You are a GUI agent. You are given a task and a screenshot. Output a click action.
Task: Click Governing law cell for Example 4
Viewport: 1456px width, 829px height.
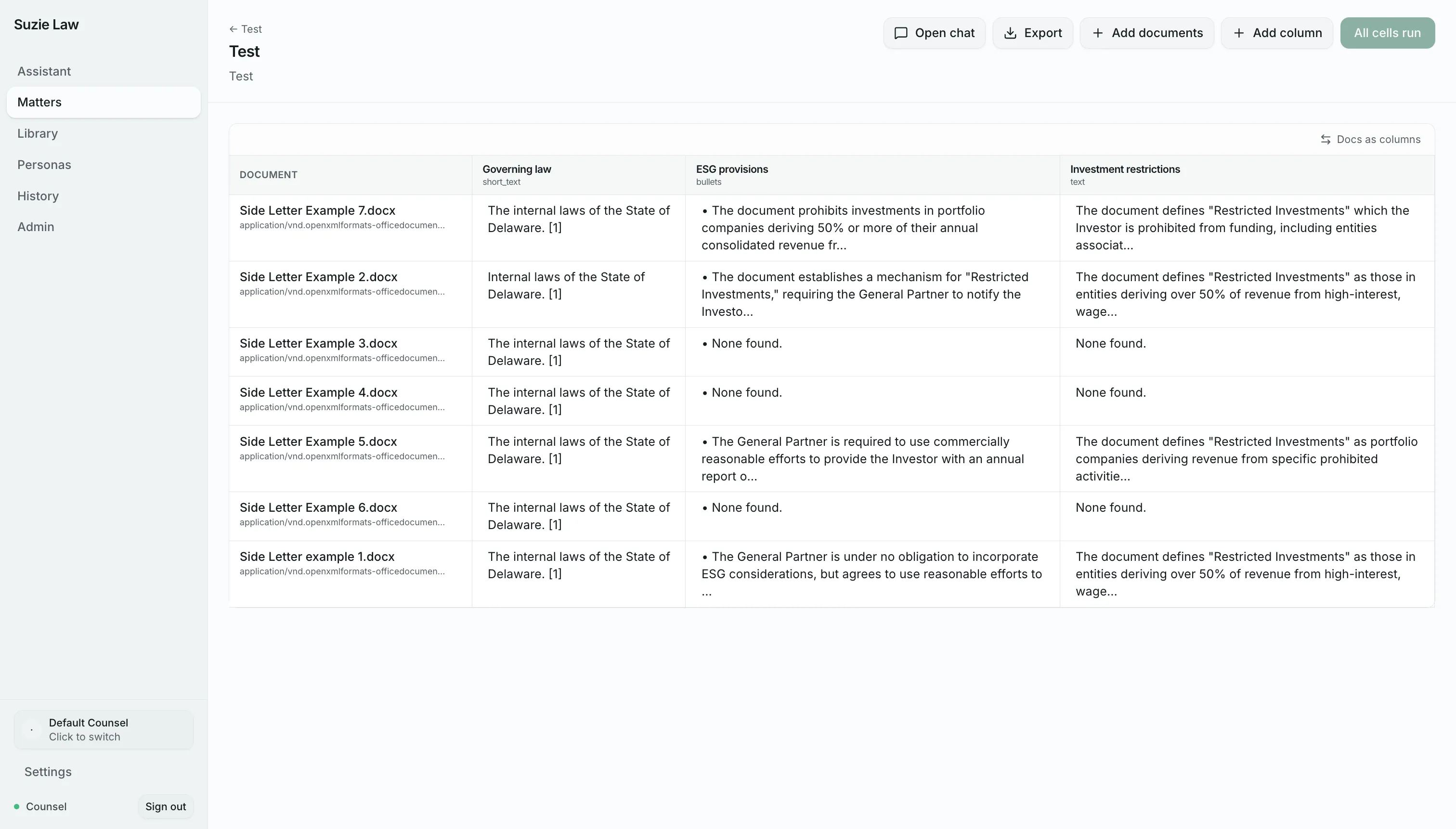coord(579,401)
